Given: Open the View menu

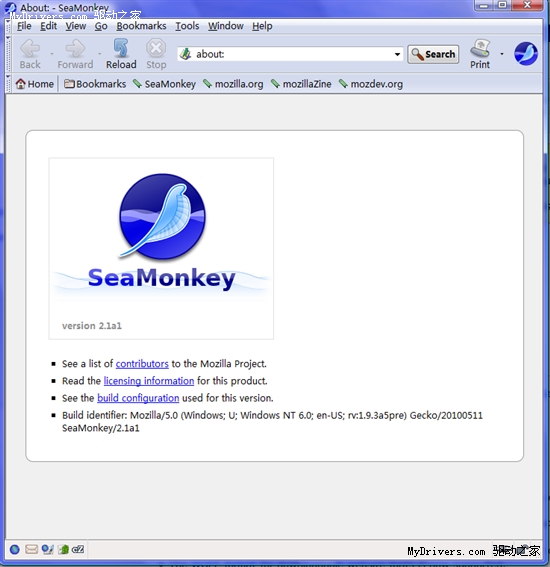Looking at the screenshot, I should click(76, 26).
